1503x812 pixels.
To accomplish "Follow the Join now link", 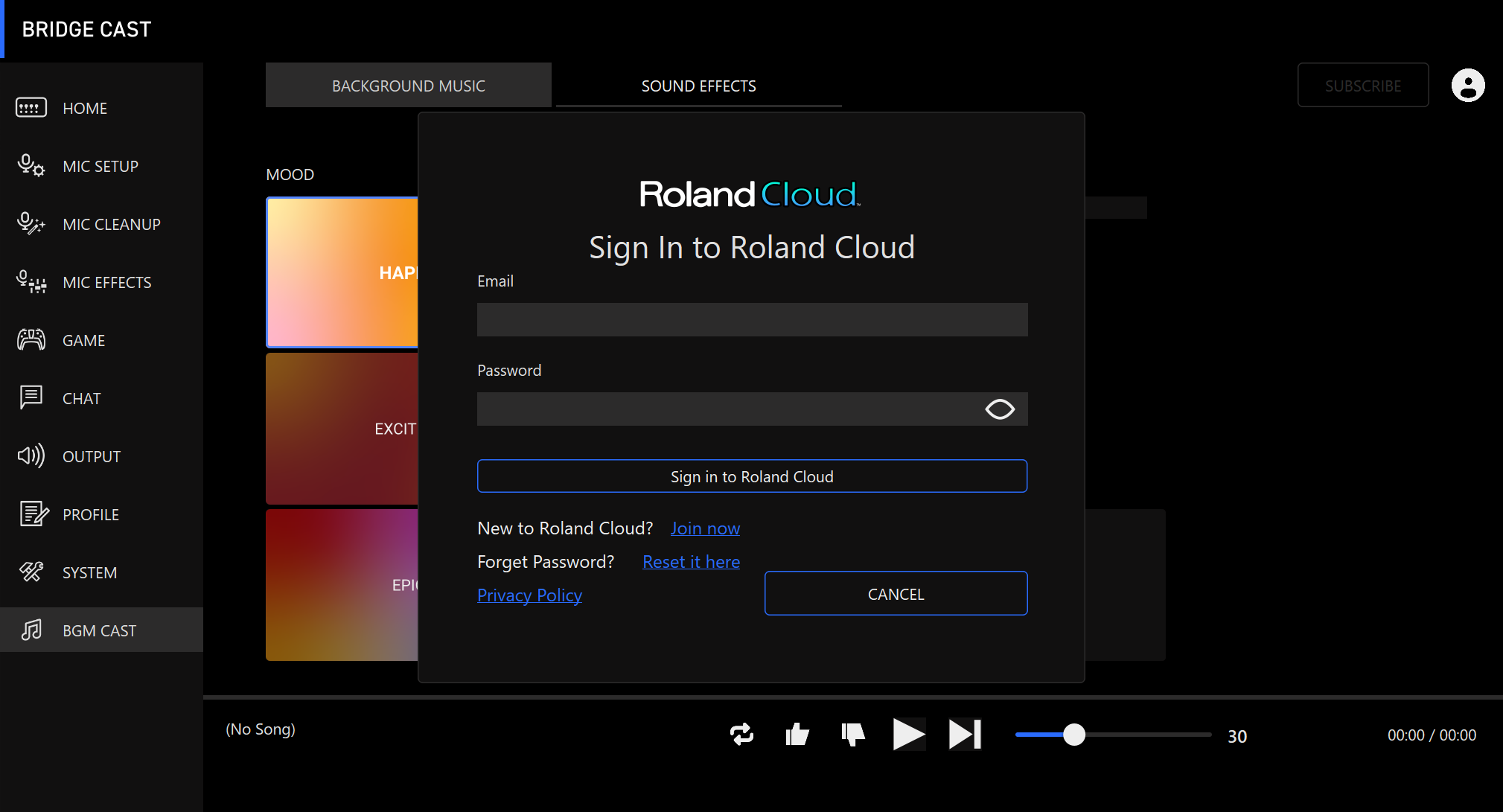I will tap(705, 528).
